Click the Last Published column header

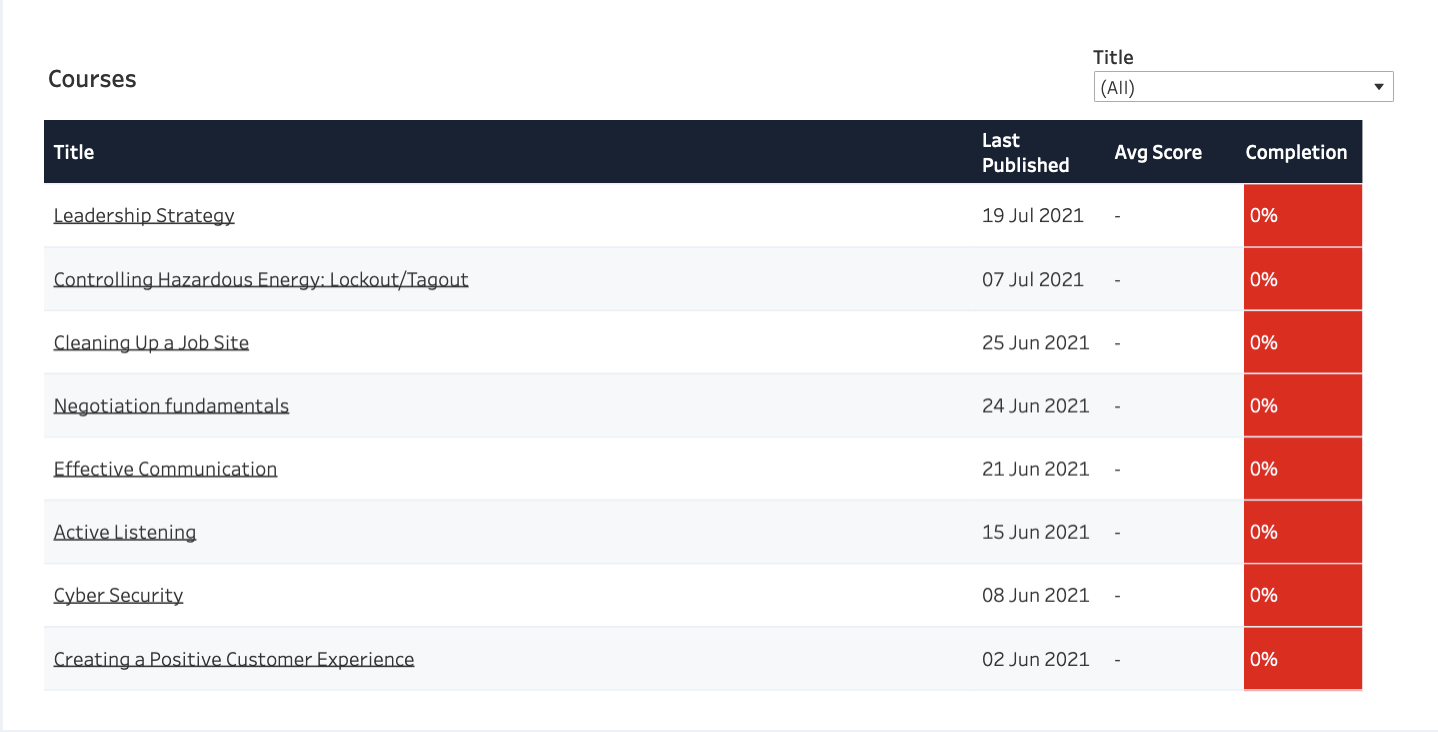tap(1026, 152)
